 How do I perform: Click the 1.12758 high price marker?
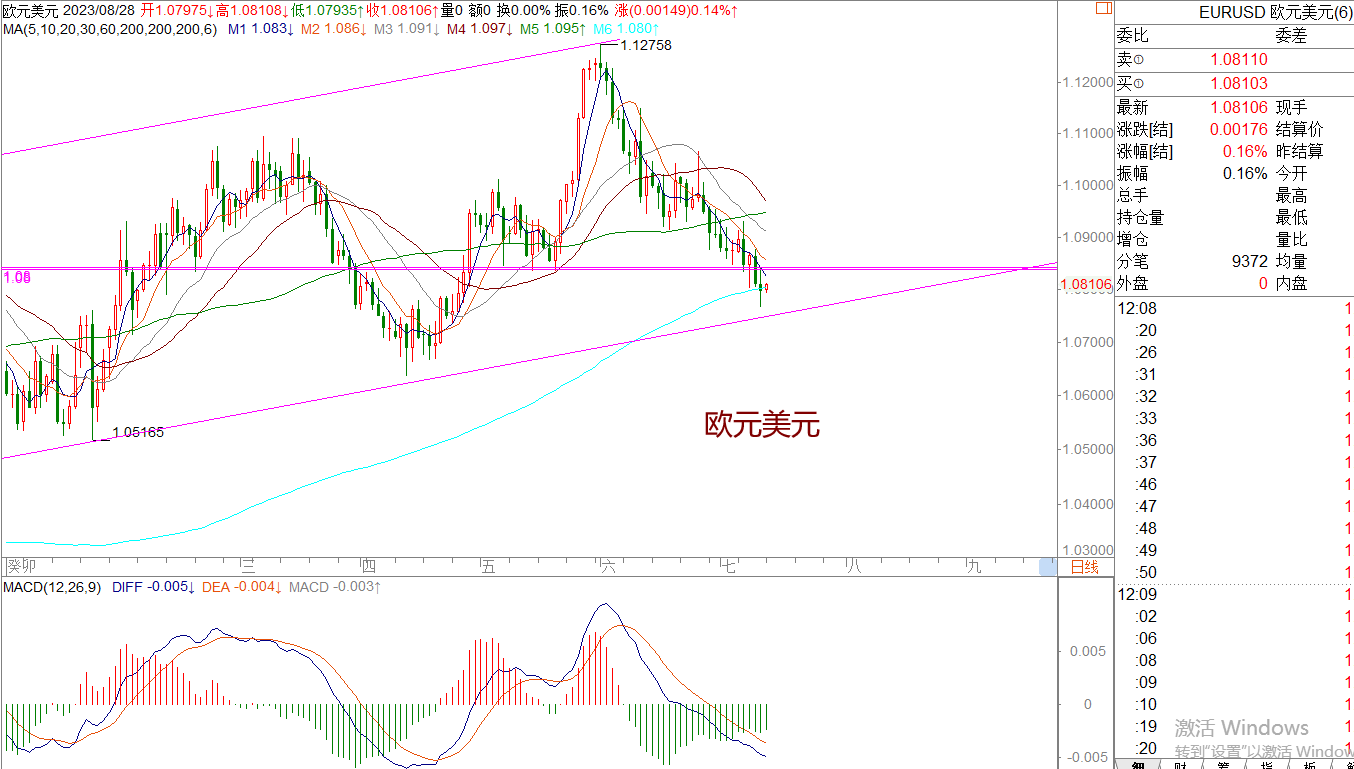pos(645,46)
